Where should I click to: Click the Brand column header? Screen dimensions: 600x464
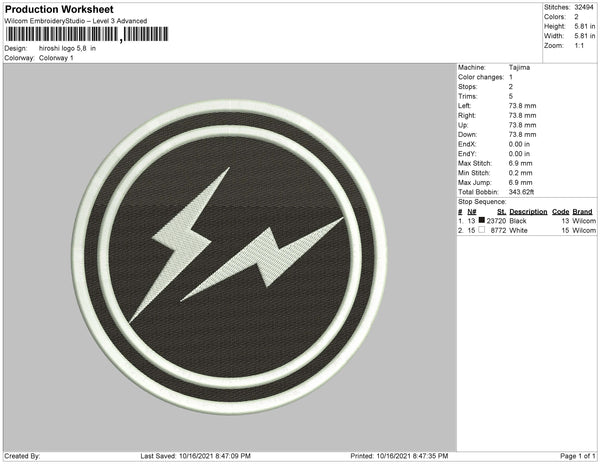coord(582,212)
